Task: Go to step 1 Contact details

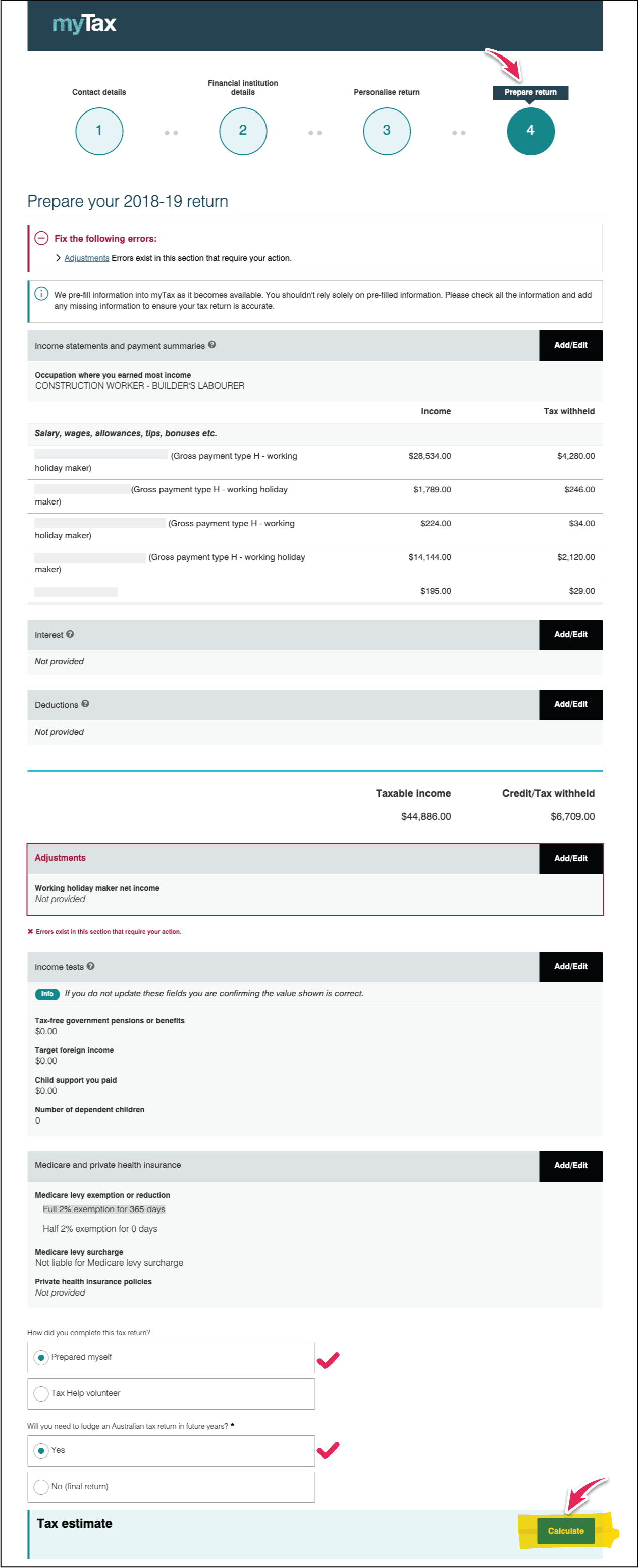Action: [99, 131]
